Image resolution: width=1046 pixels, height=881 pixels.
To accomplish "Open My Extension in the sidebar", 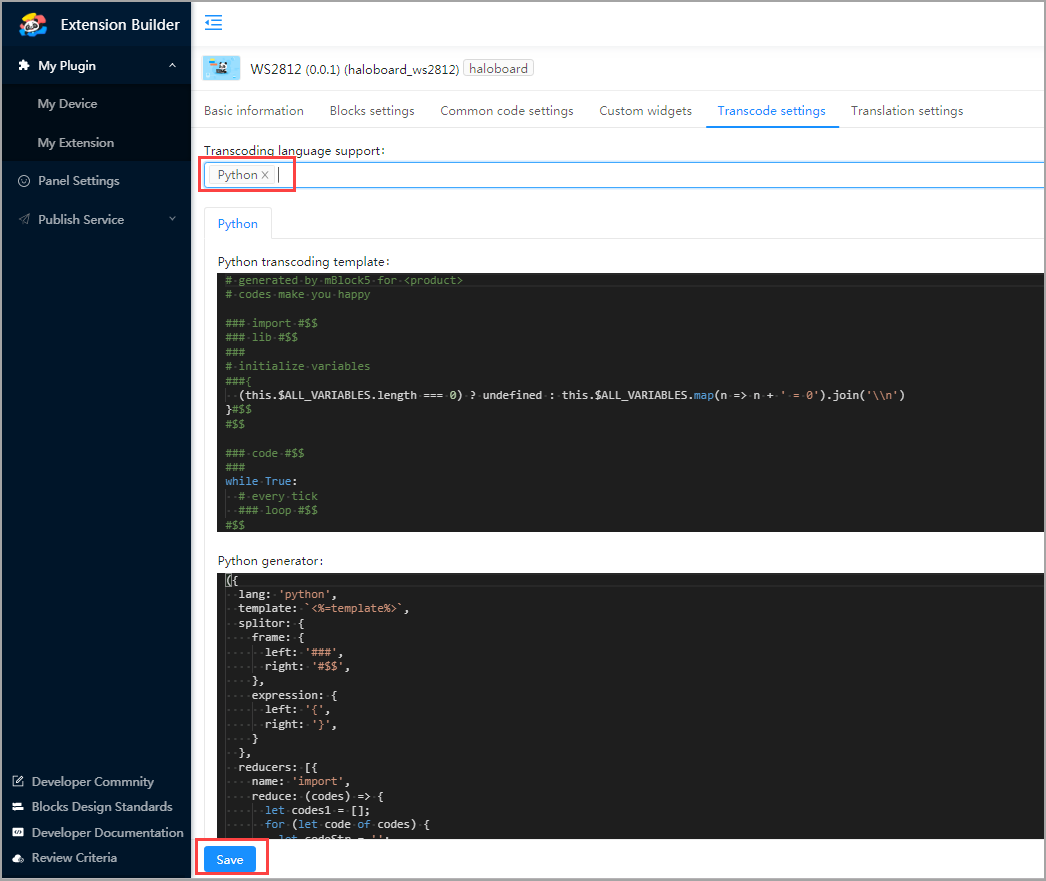I will point(75,143).
